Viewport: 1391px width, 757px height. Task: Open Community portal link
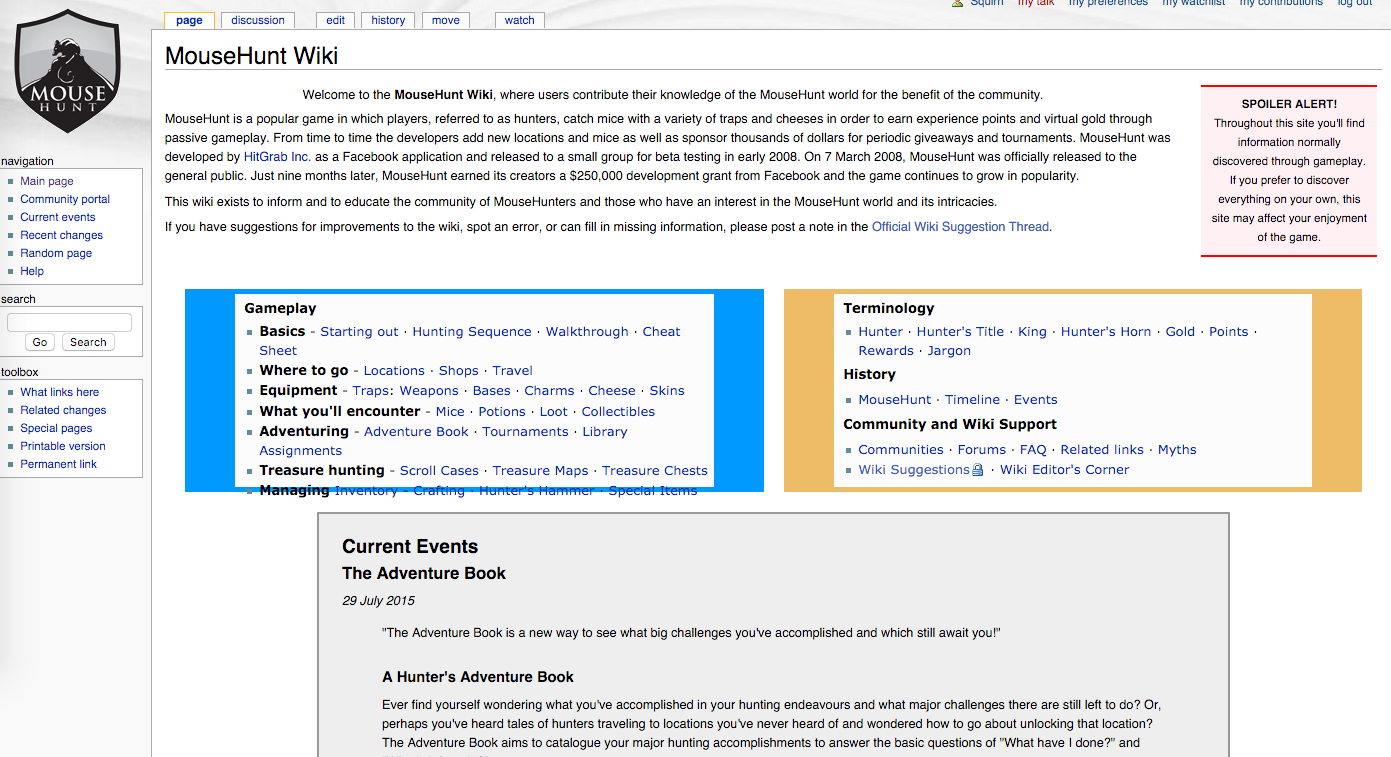65,199
